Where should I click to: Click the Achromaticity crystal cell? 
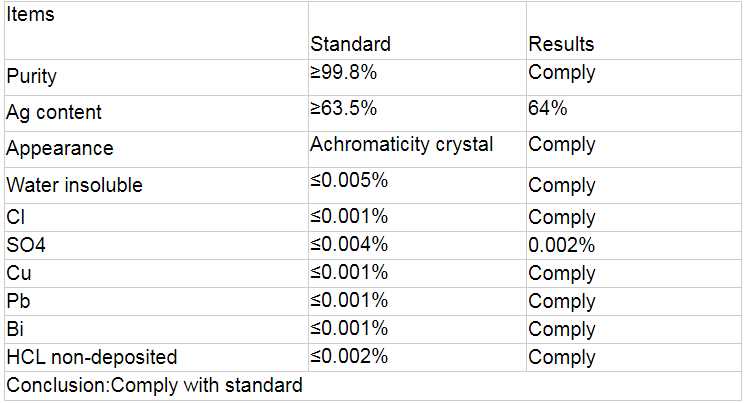[x=401, y=145]
